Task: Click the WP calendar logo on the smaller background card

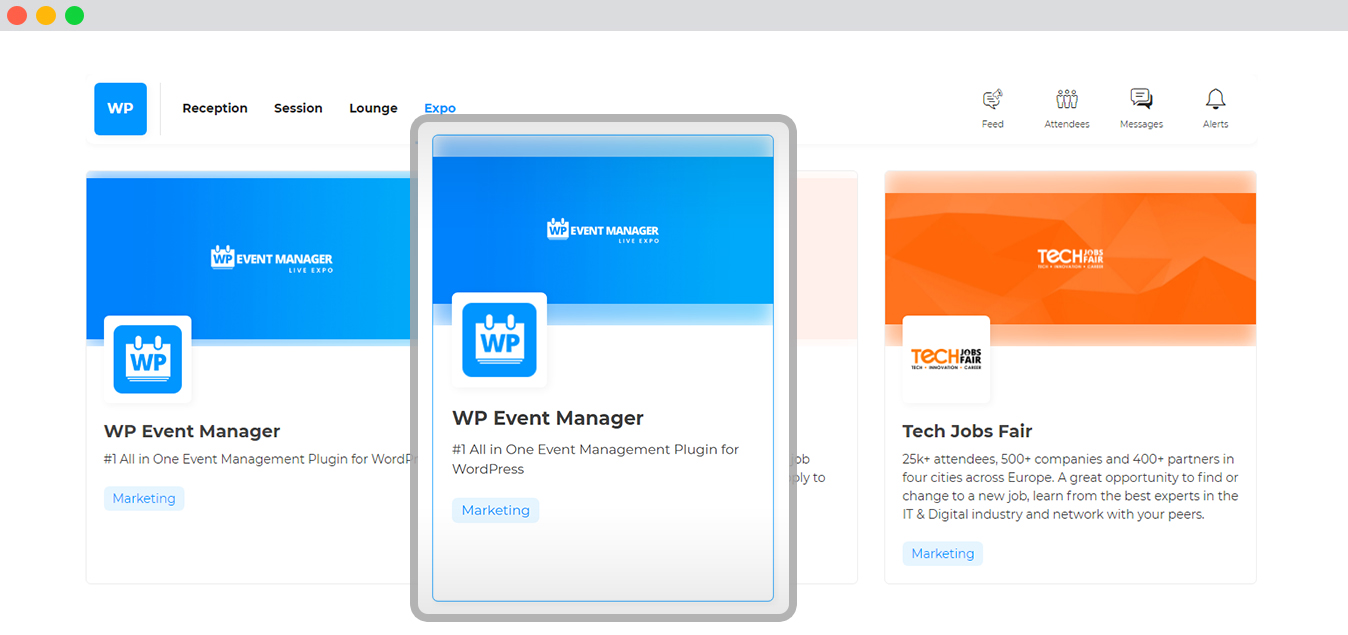Action: (148, 360)
